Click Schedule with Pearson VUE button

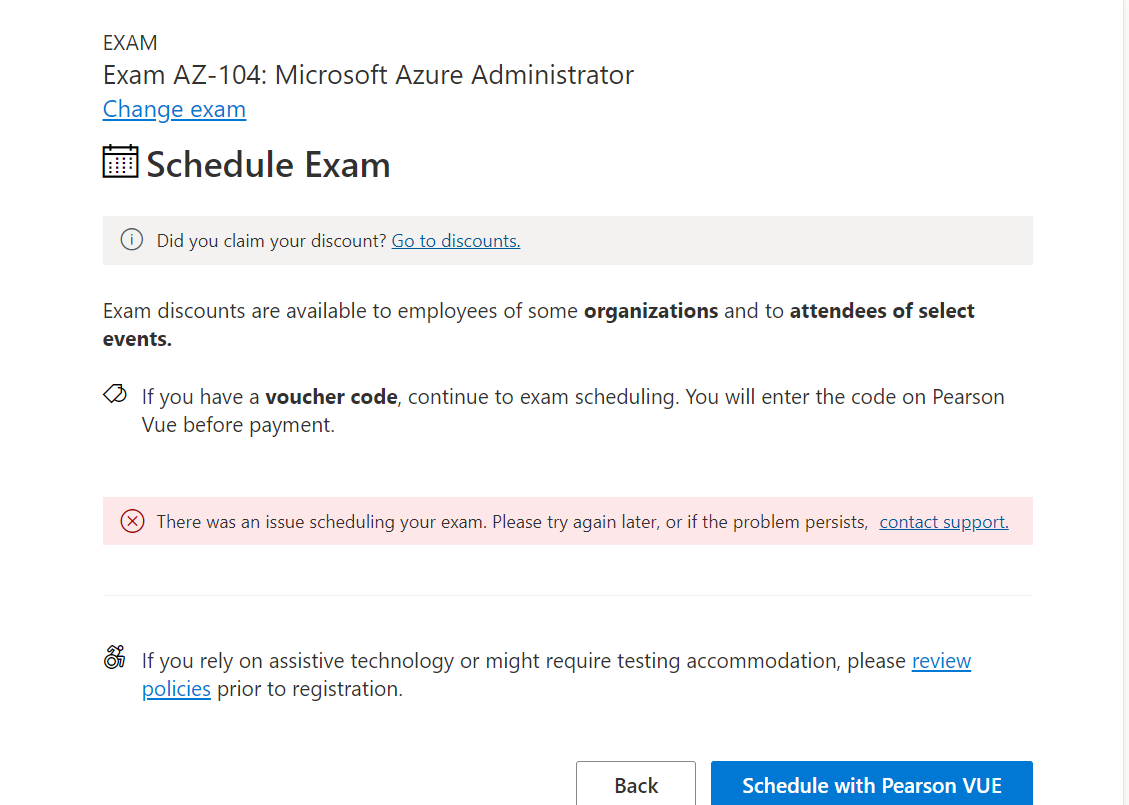coord(871,785)
